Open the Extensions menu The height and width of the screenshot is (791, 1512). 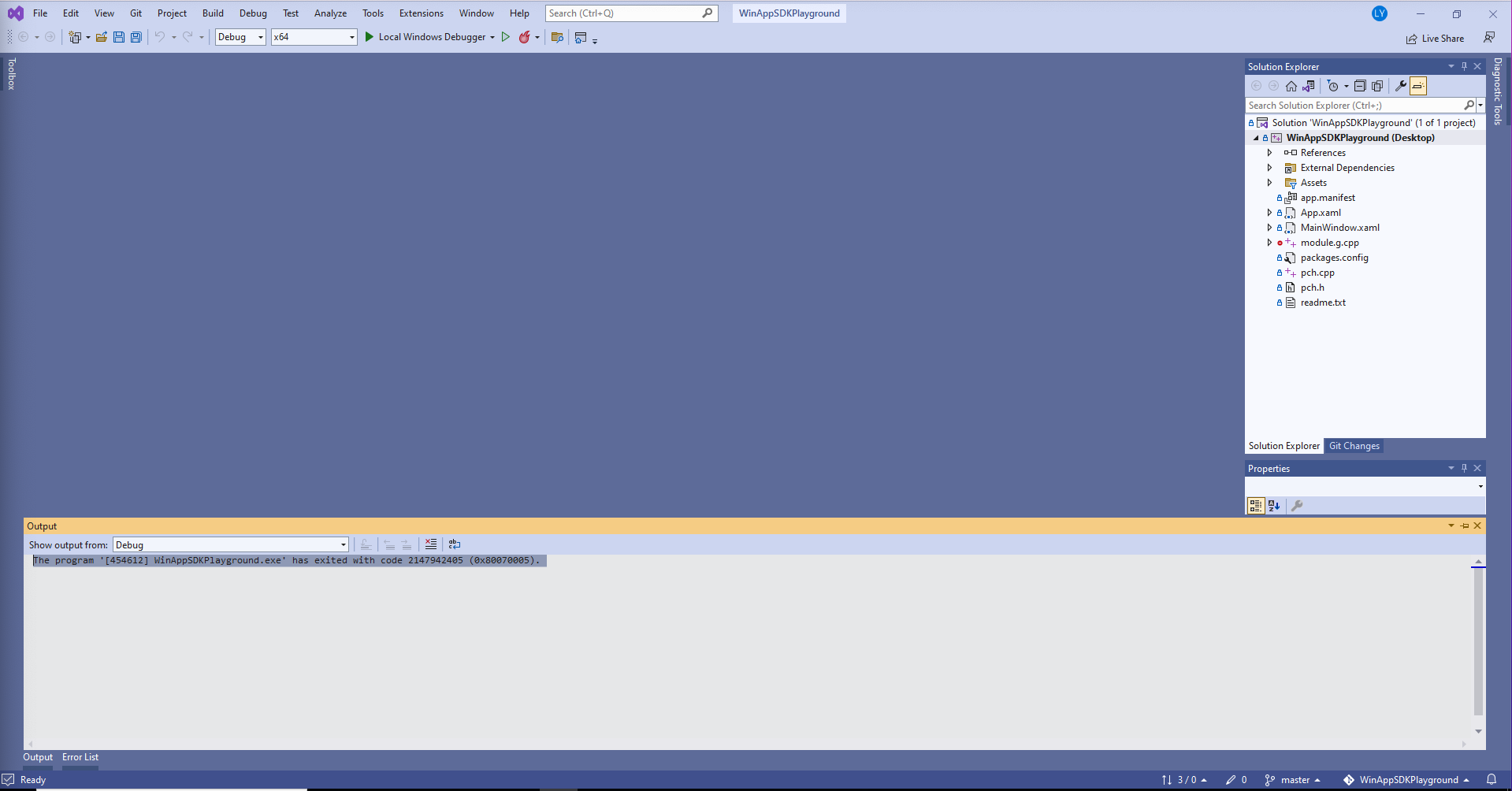tap(422, 13)
